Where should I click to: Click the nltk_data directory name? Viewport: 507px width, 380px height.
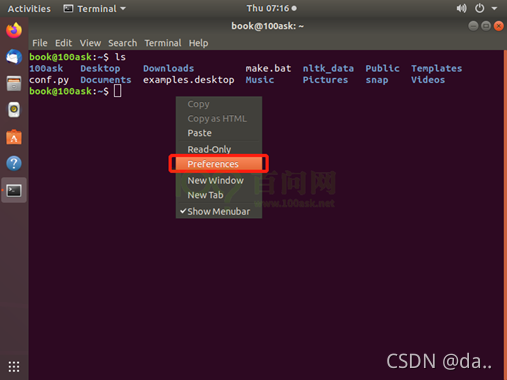pyautogui.click(x=328, y=69)
